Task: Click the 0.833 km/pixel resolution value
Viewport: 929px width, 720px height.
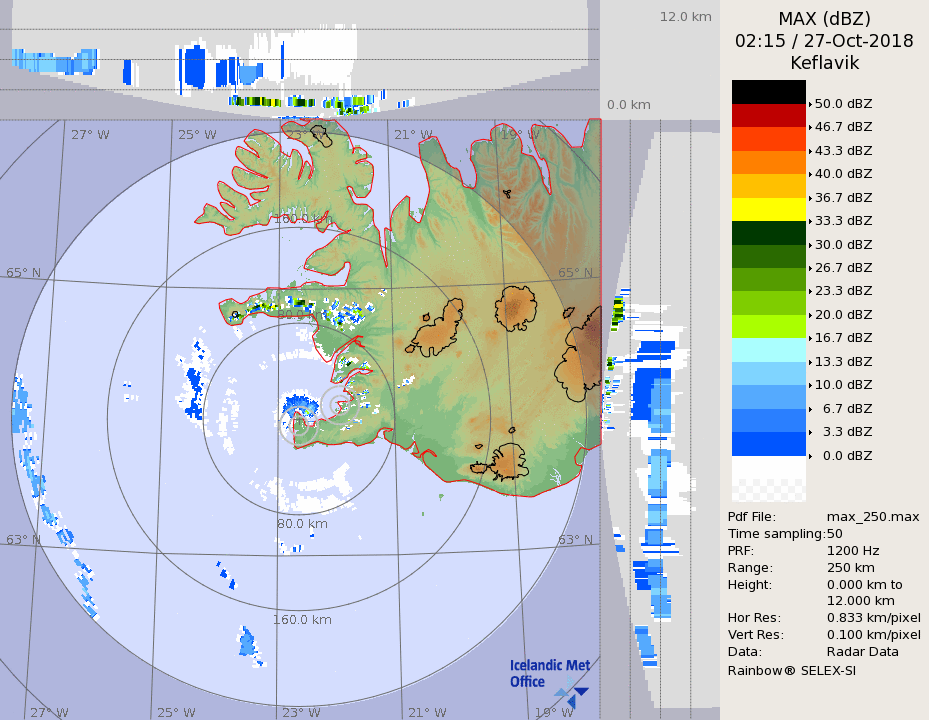Action: [x=873, y=618]
